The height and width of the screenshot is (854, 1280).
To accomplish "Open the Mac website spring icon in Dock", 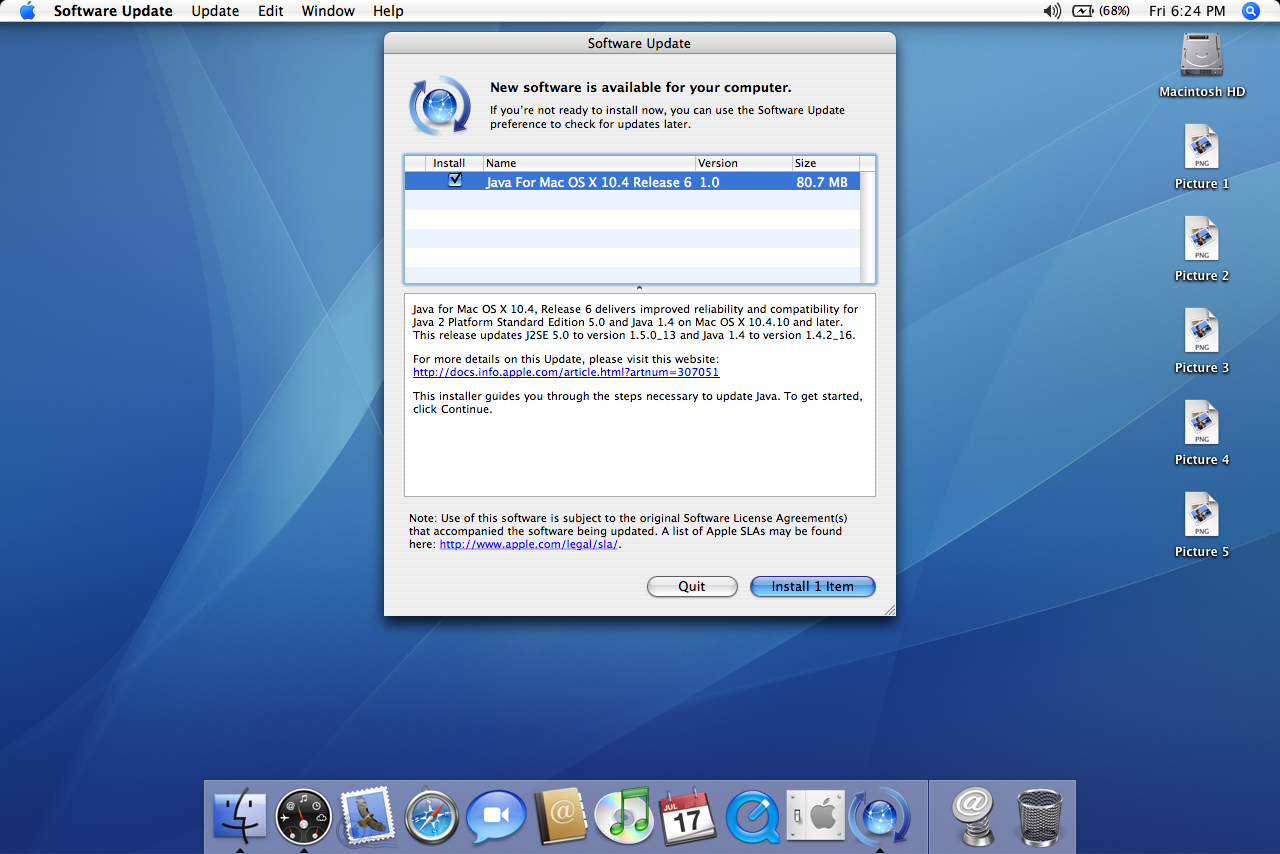I will (x=972, y=816).
